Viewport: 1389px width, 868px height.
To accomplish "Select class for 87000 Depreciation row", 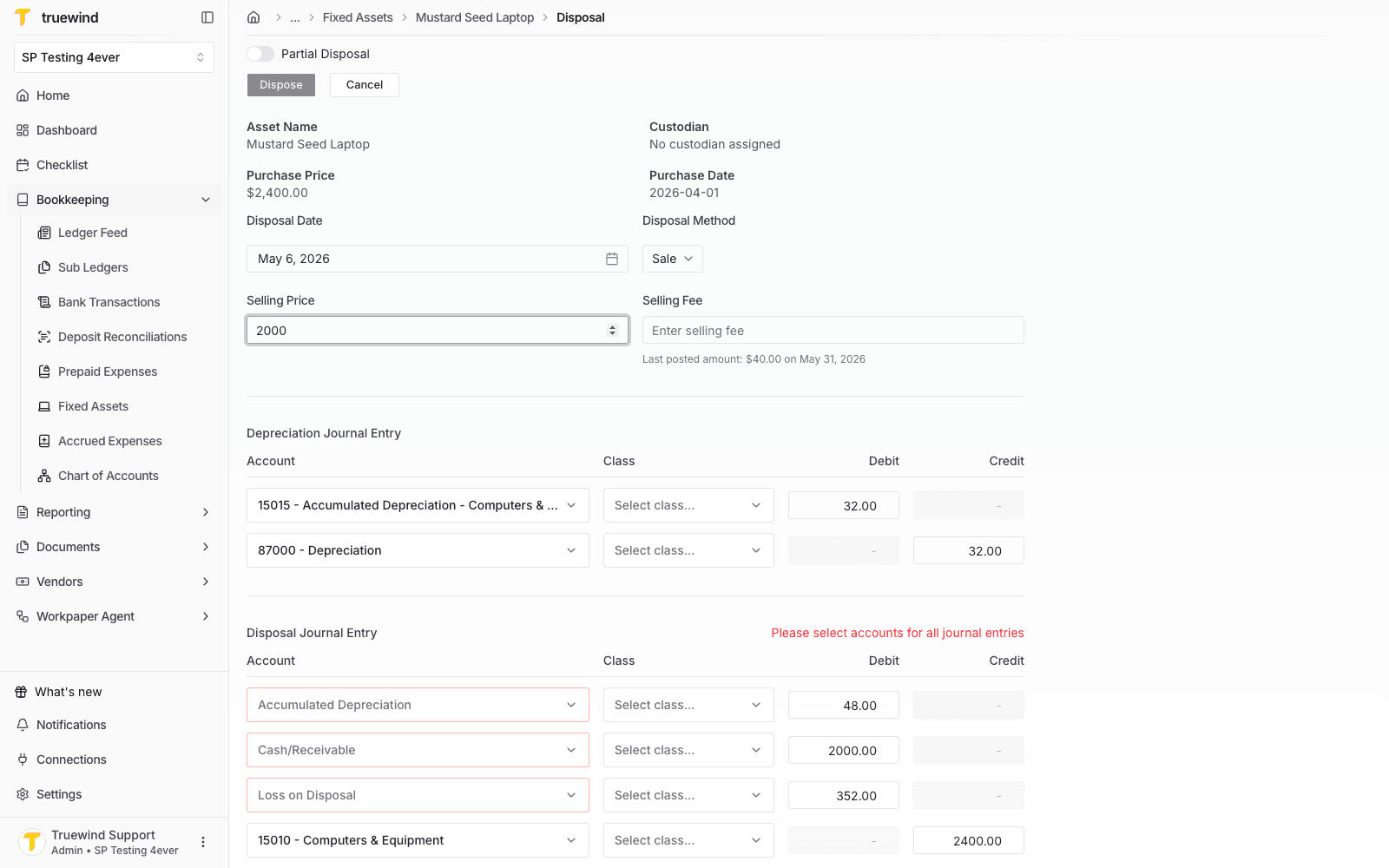I will click(688, 550).
